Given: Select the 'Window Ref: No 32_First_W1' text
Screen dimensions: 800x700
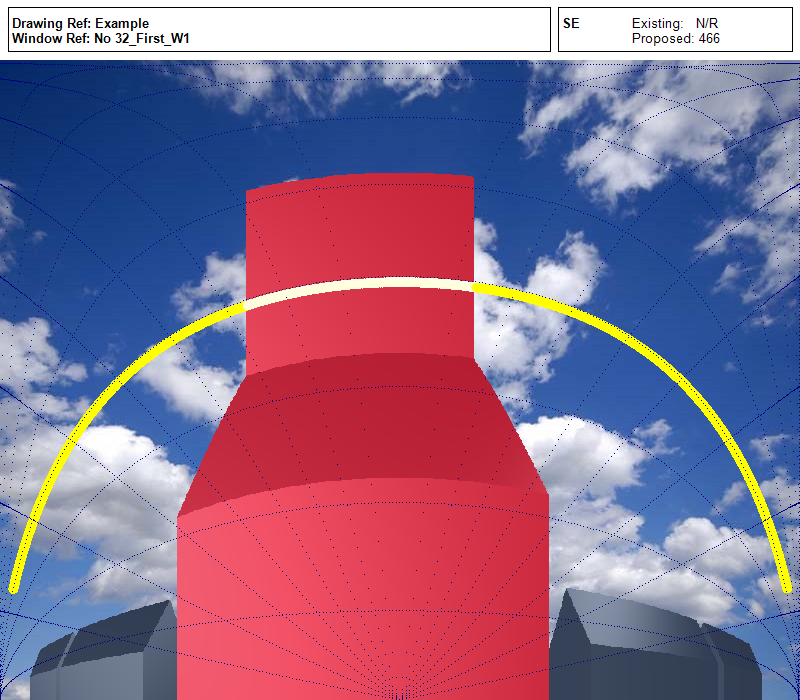Looking at the screenshot, I should pyautogui.click(x=100, y=39).
